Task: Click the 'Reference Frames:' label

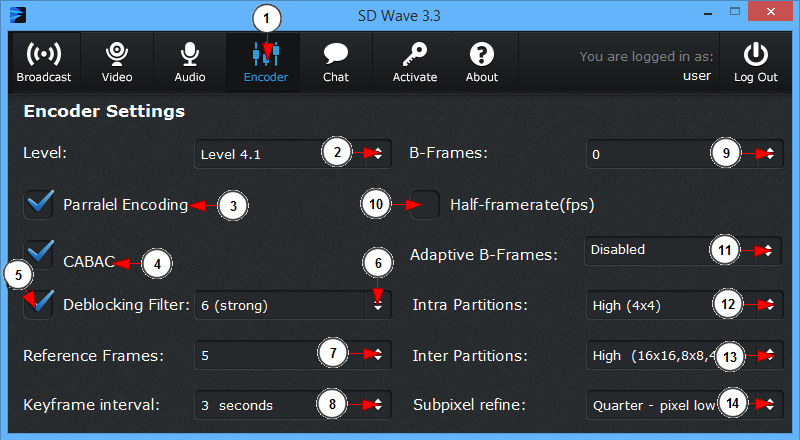Action: tap(93, 355)
